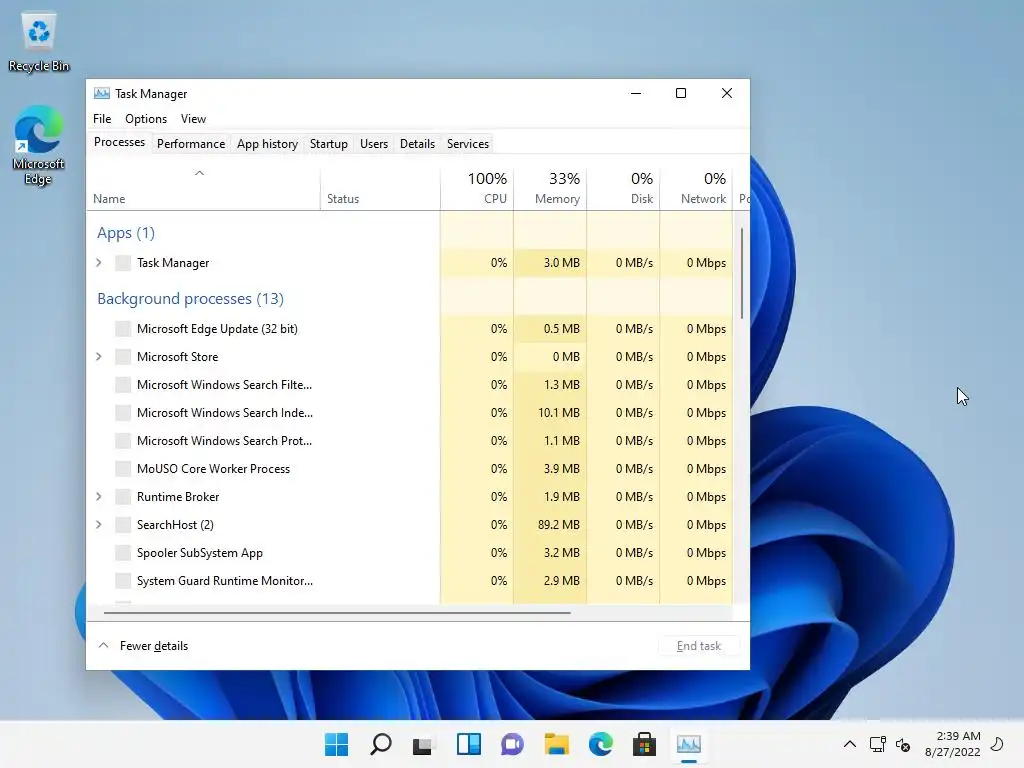Minimize the Task Manager window

(635, 93)
